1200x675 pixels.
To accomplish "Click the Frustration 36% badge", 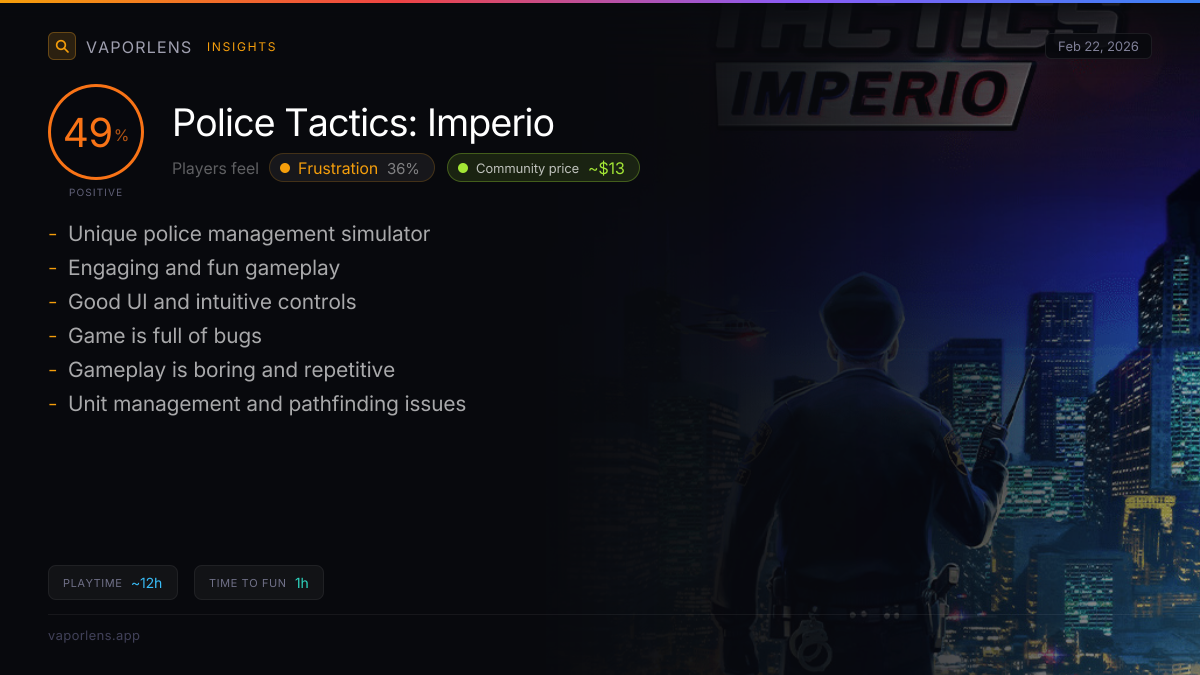I will click(x=352, y=168).
